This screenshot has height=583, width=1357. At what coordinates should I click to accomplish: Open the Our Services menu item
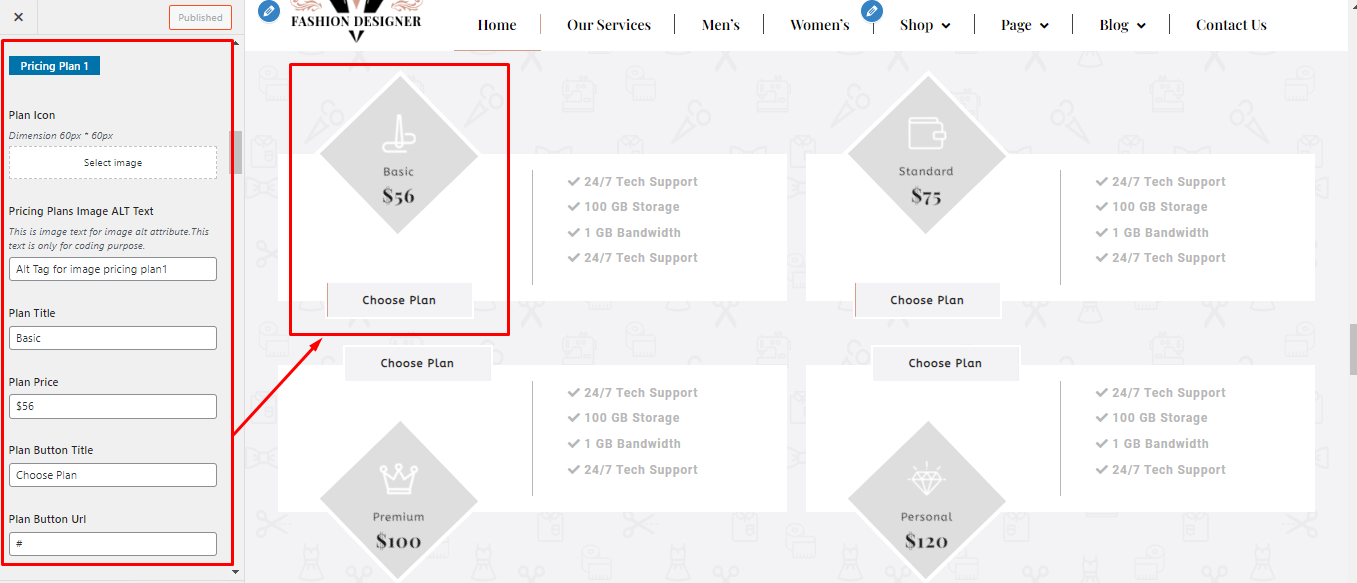pos(608,25)
